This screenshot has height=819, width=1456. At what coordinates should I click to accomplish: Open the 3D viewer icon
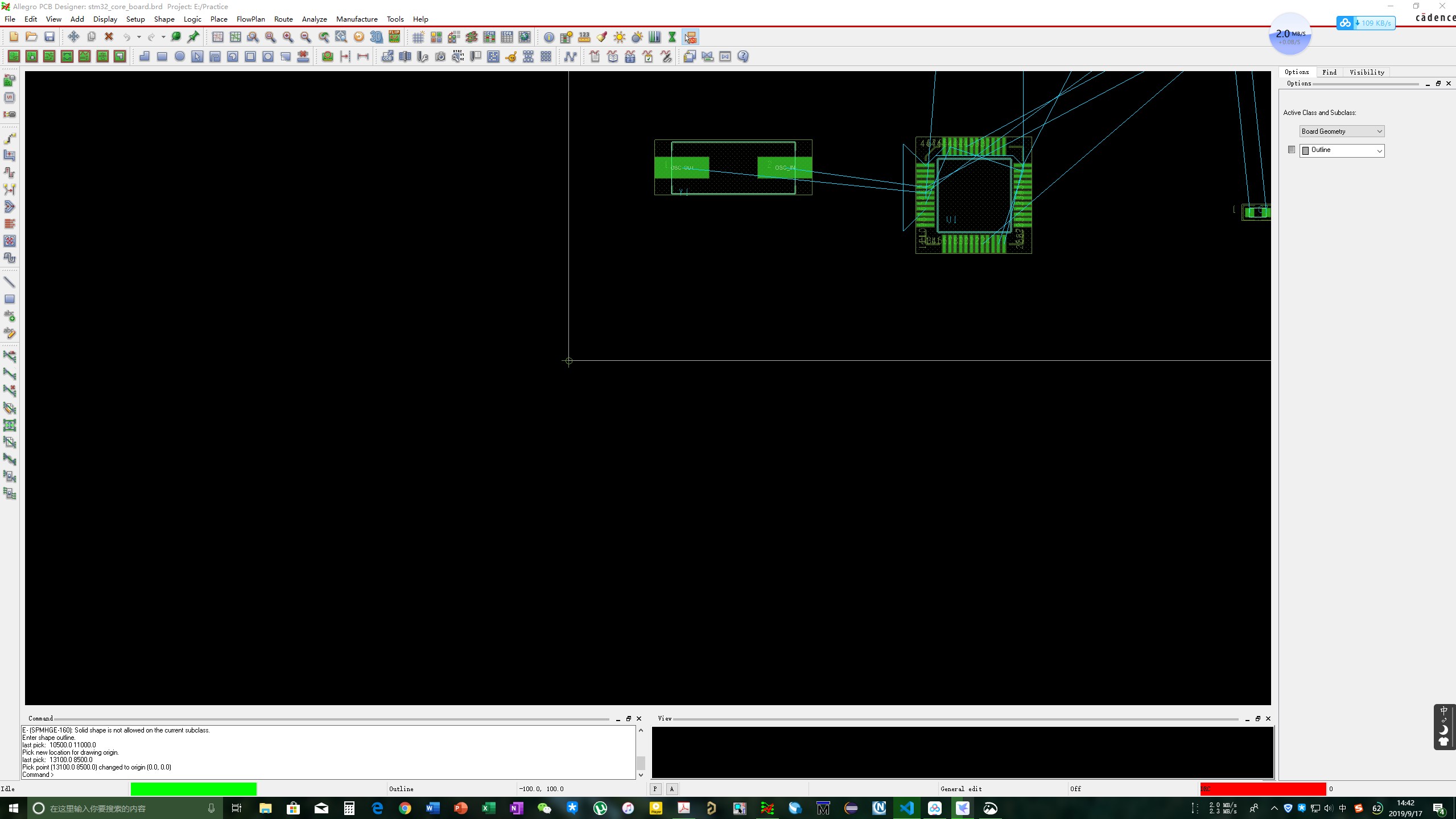pos(376,37)
